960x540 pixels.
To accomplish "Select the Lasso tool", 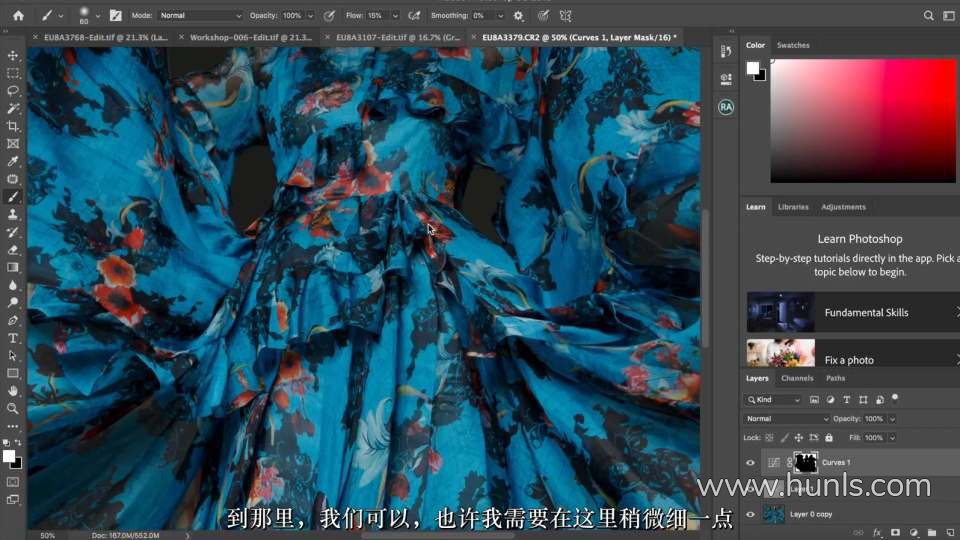I will click(13, 90).
